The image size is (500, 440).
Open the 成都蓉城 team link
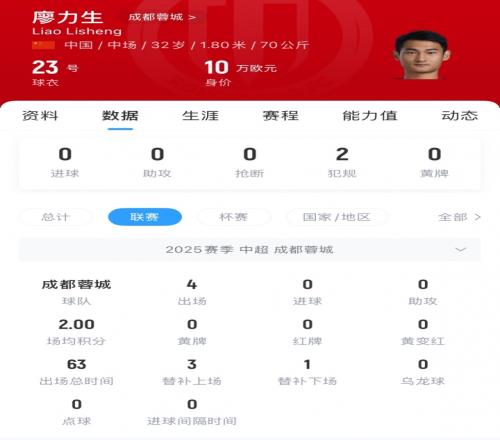[162, 17]
